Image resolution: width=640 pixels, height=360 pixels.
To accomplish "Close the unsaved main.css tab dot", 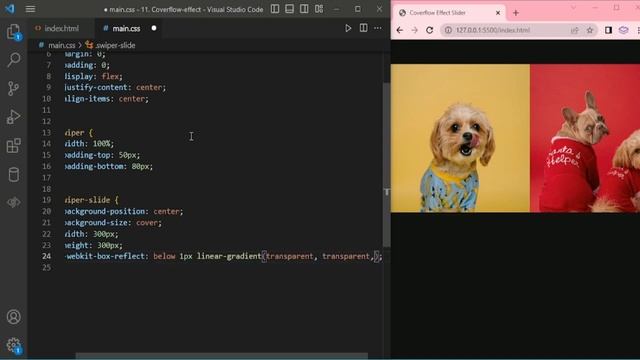I will [154, 28].
